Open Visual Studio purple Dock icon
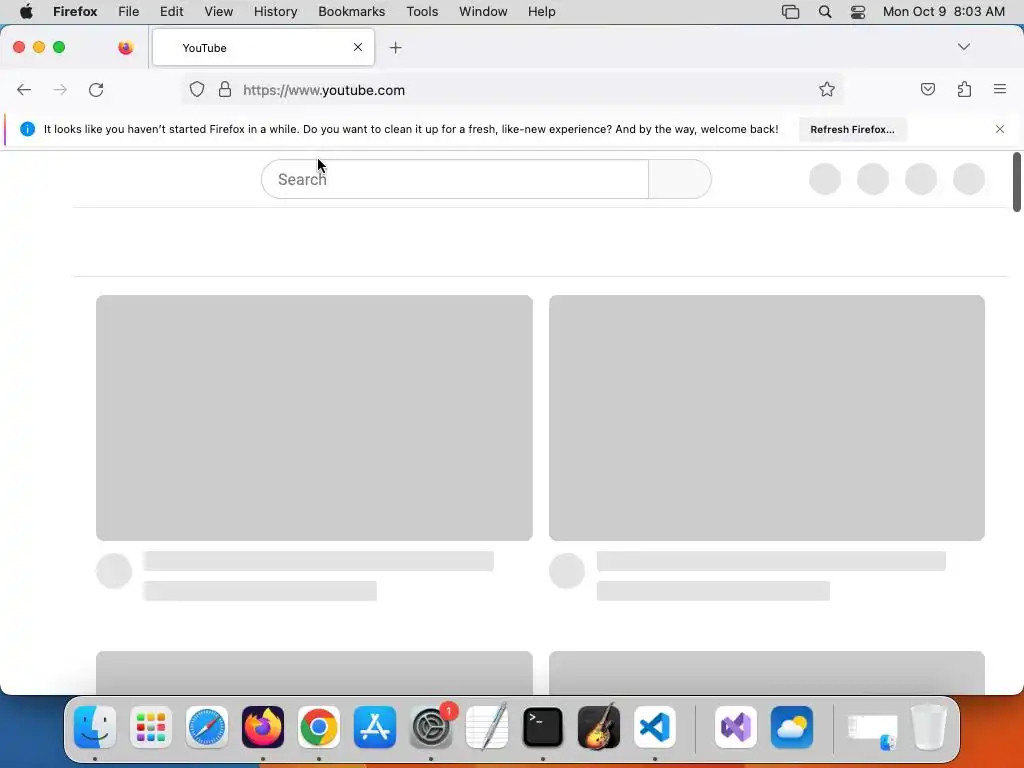This screenshot has width=1024, height=768. (x=736, y=727)
